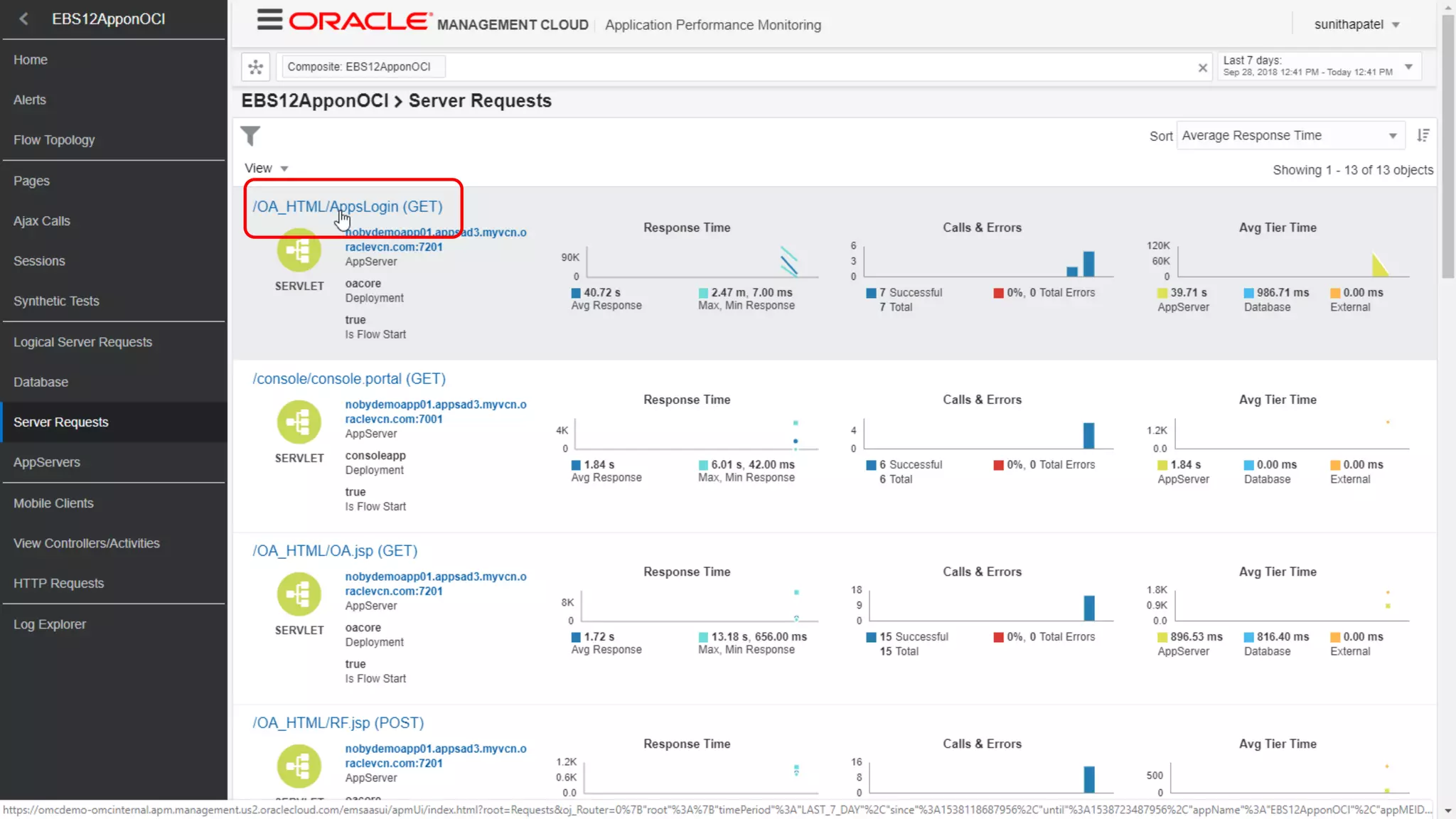The image size is (1456, 819).
Task: Expand the View dropdown
Action: click(266, 168)
